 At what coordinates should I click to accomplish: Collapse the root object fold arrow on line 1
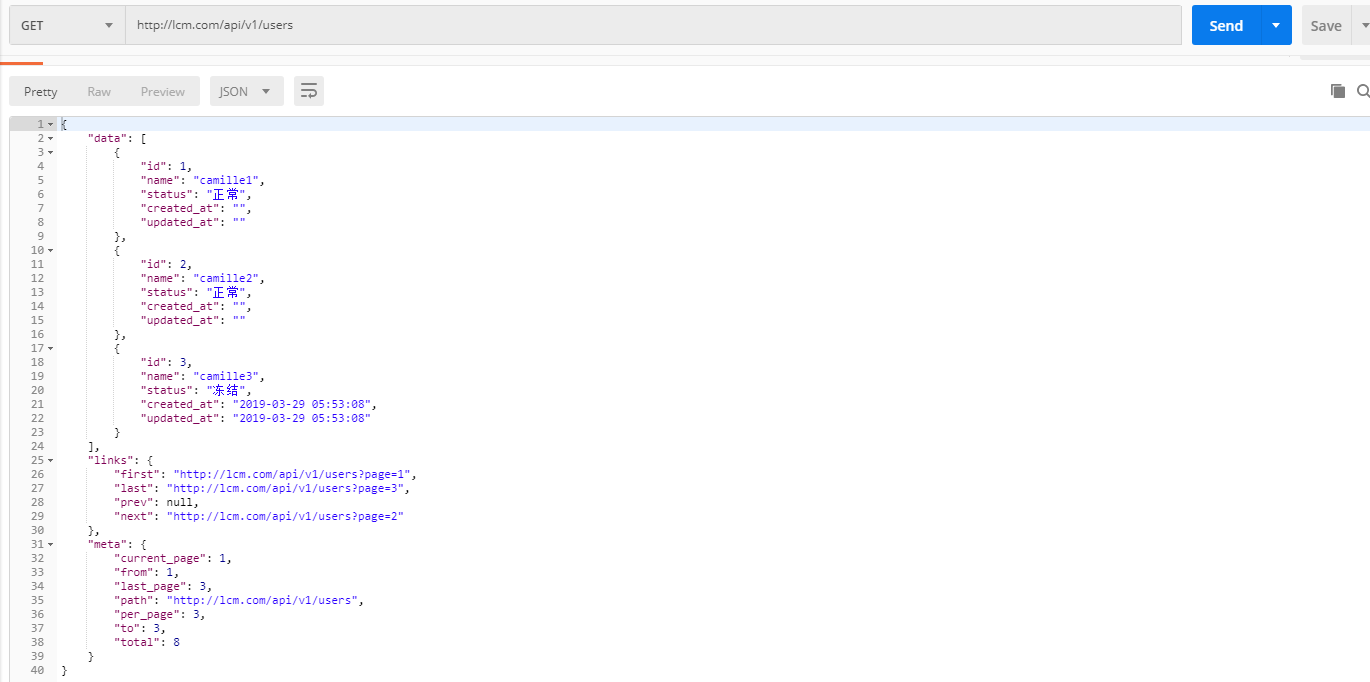[x=50, y=124]
